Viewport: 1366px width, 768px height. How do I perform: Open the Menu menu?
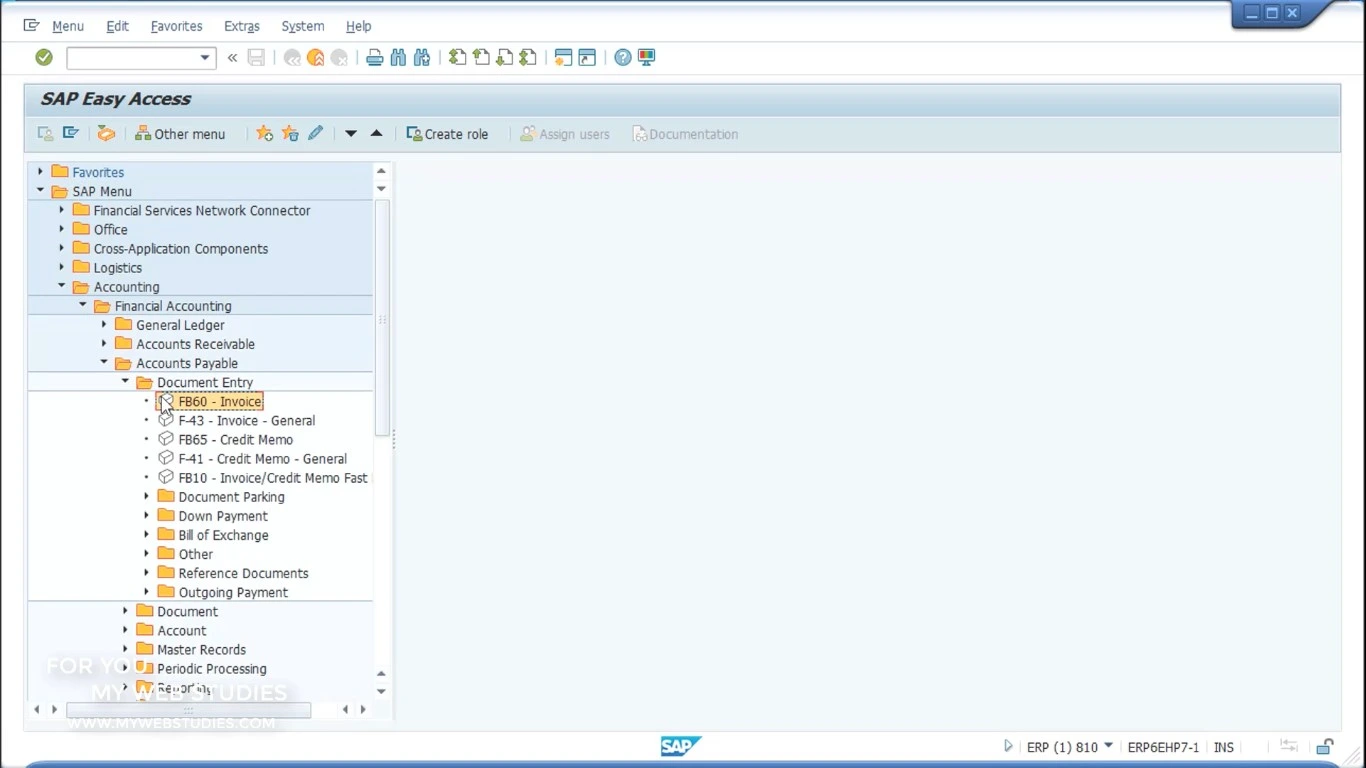68,26
